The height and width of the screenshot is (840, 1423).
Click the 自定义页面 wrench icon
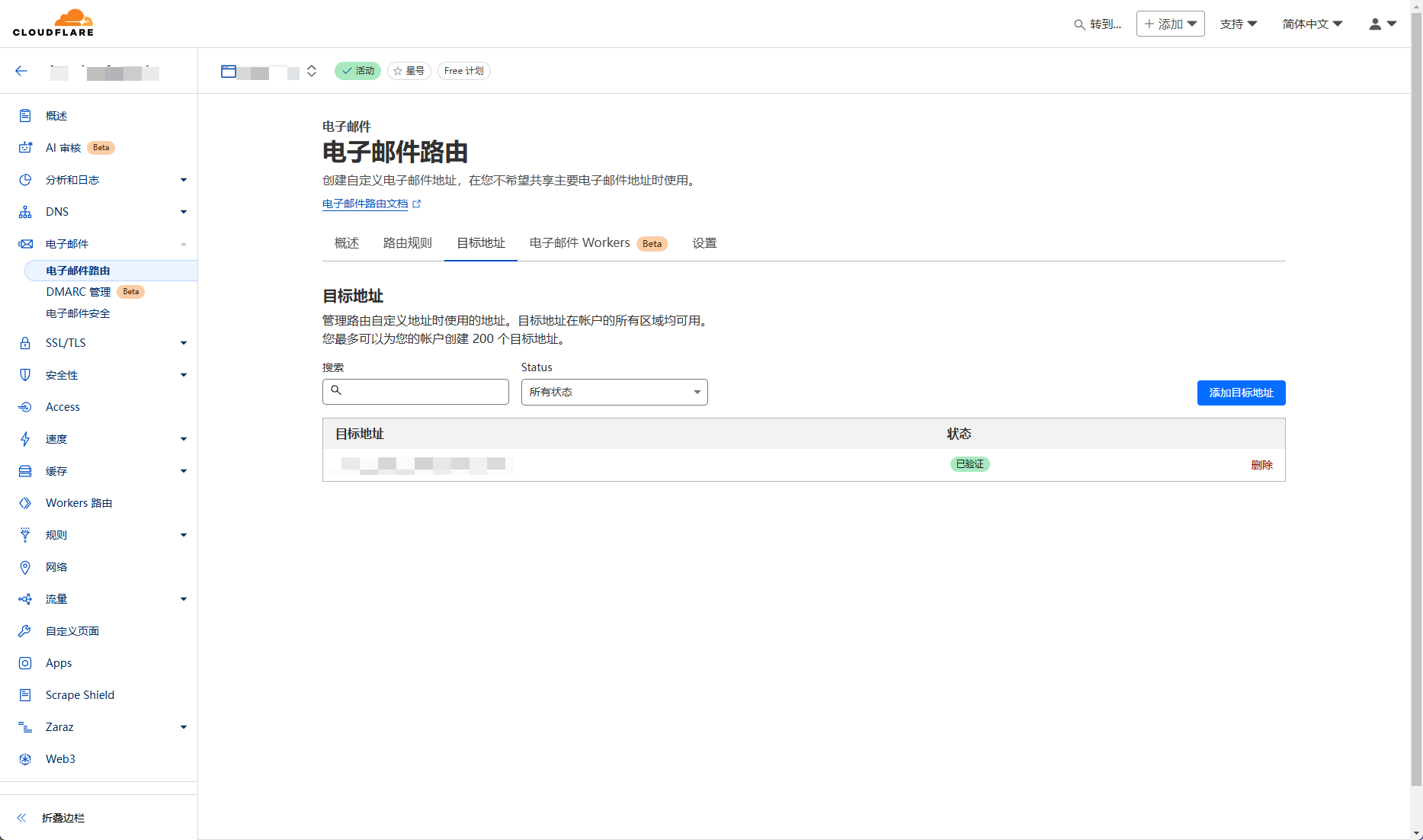tap(25, 631)
